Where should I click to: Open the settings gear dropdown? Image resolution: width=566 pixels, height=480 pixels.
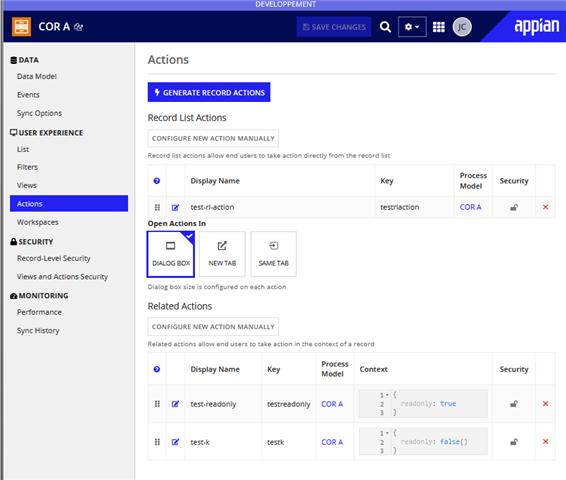pyautogui.click(x=412, y=27)
